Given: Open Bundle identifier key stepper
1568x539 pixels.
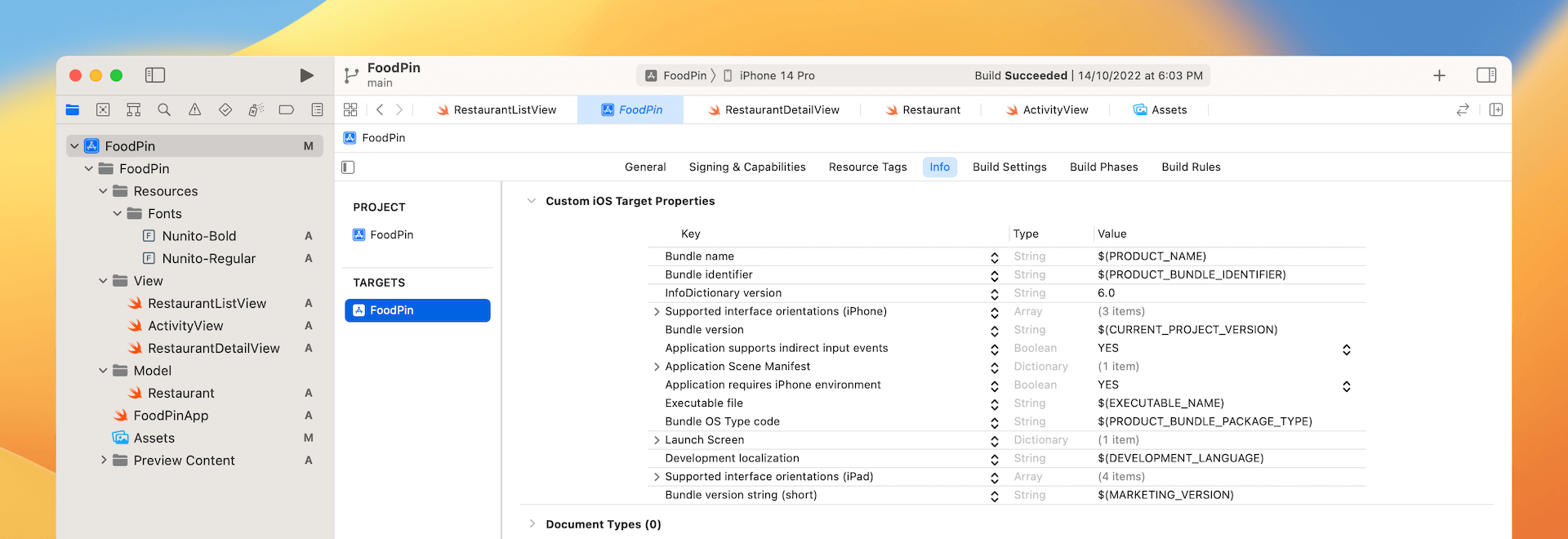Looking at the screenshot, I should point(995,276).
